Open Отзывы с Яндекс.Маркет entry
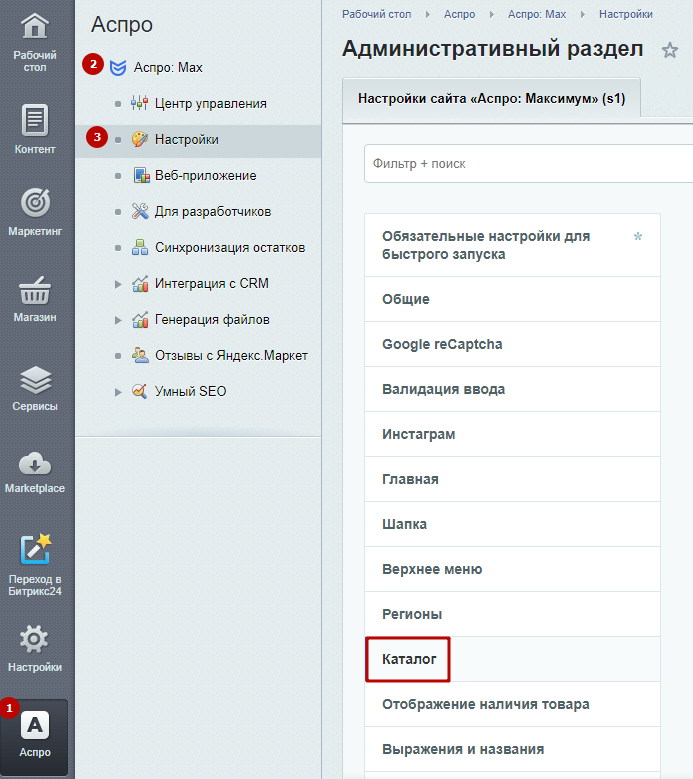 click(x=231, y=355)
